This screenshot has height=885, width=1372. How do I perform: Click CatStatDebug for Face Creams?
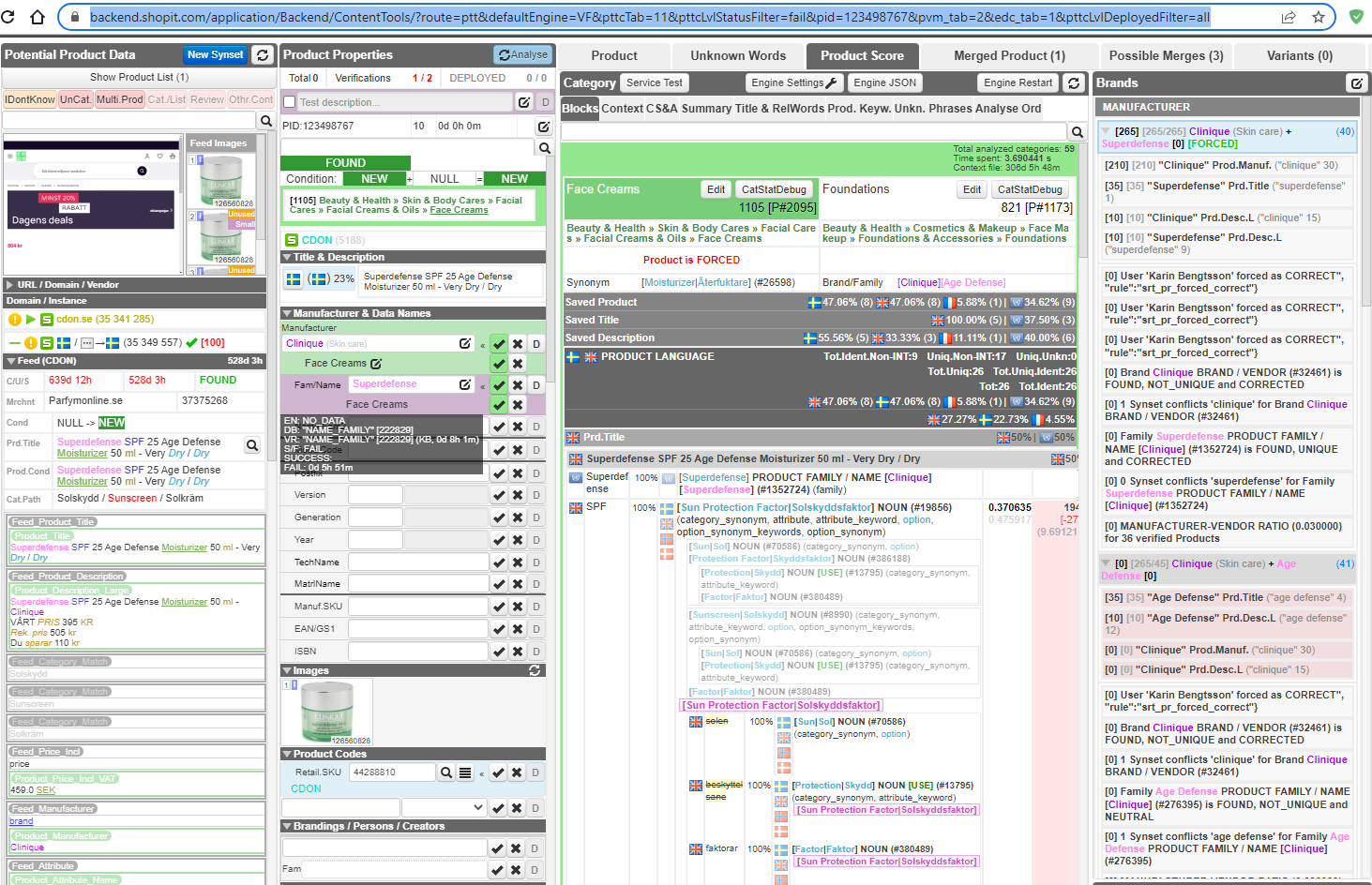coord(774,189)
